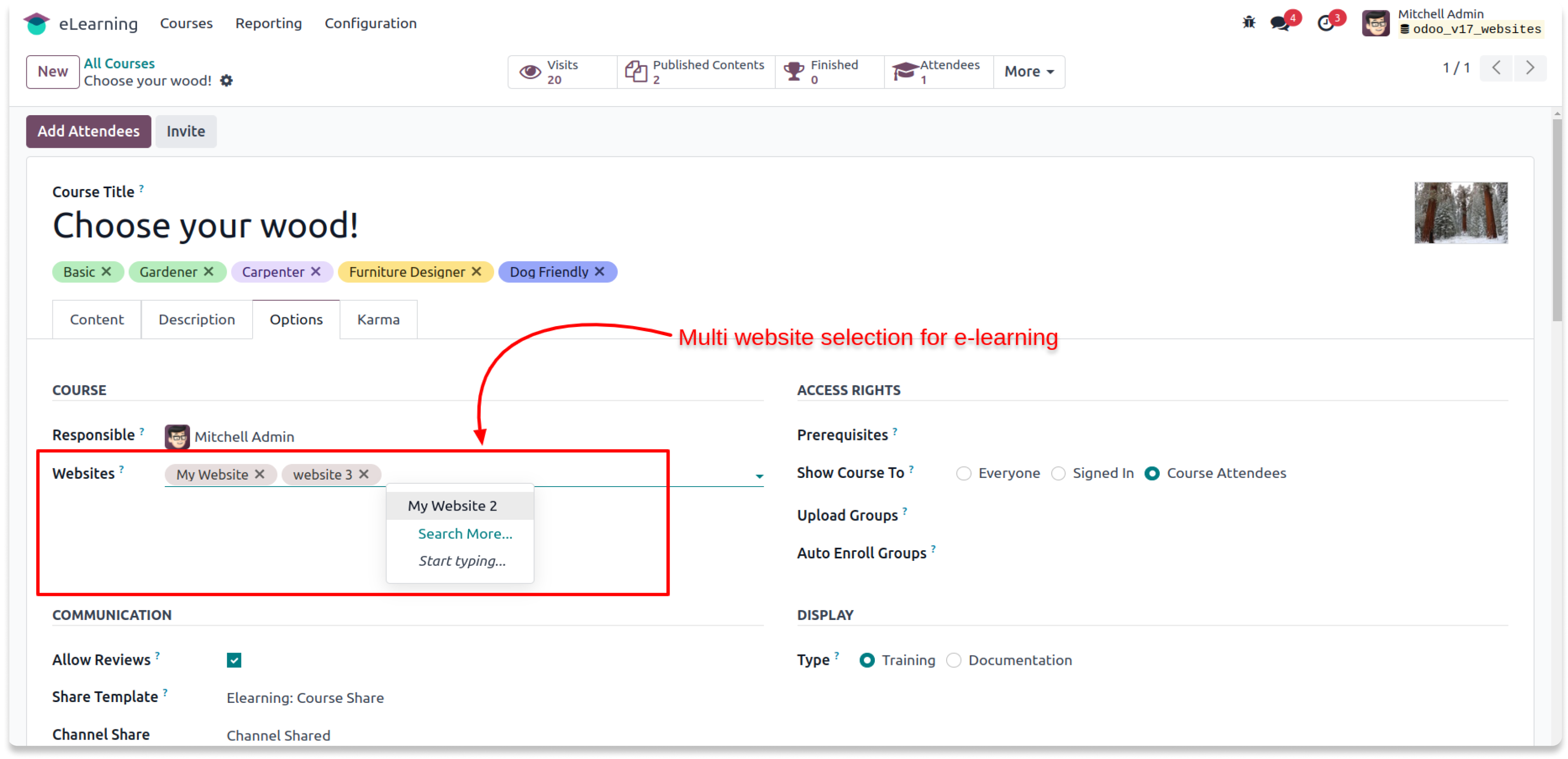This screenshot has height=759, width=1568.
Task: Open the Reporting menu
Action: pos(268,23)
